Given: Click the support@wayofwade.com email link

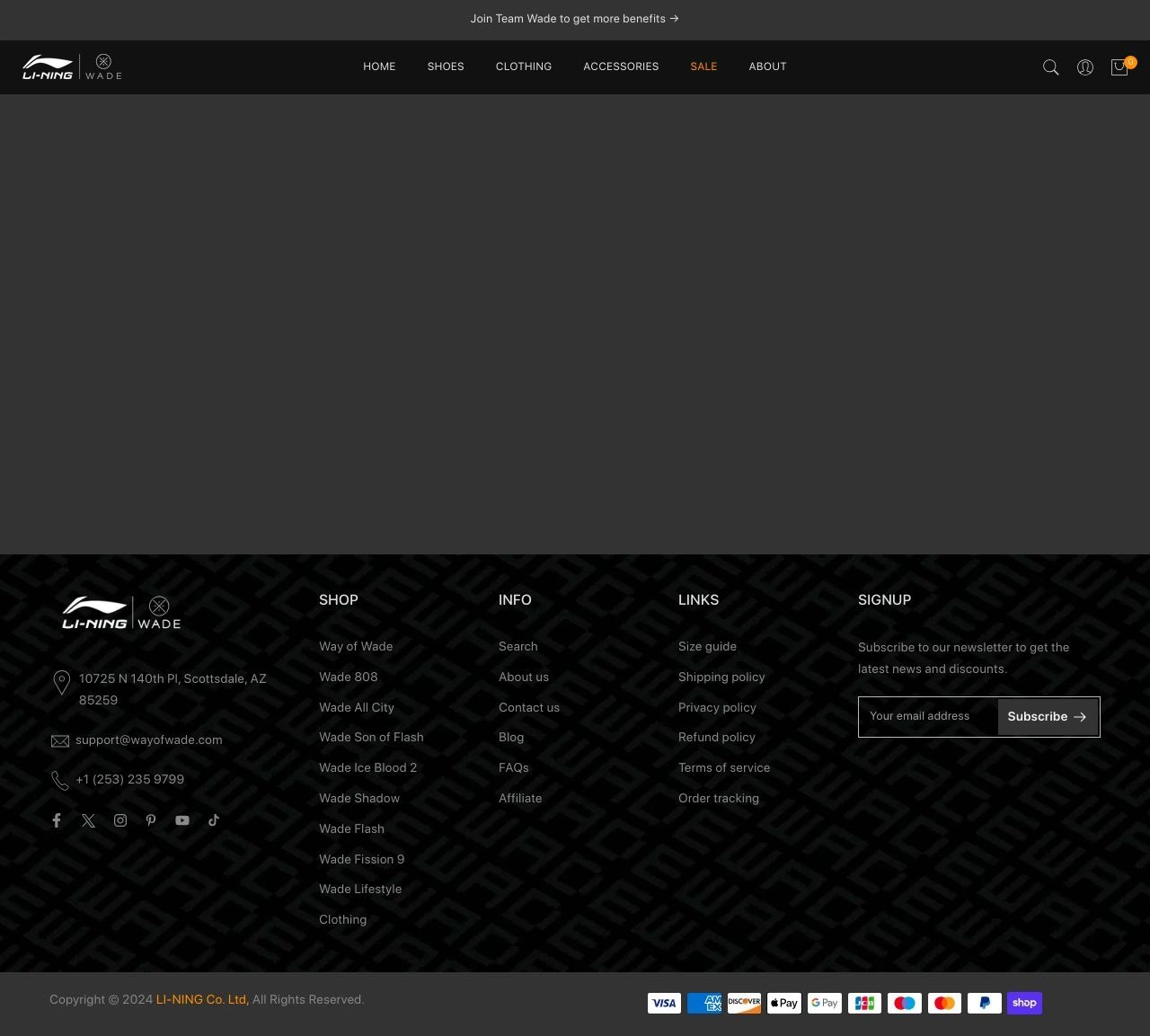Looking at the screenshot, I should [x=149, y=740].
